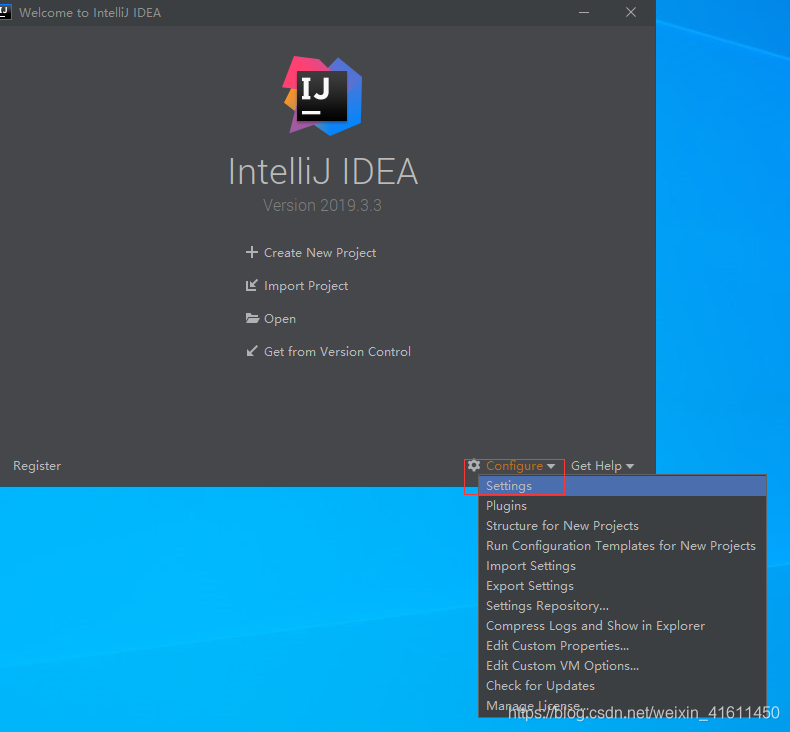
Task: Select Edit Custom VM Options...
Action: [622, 666]
